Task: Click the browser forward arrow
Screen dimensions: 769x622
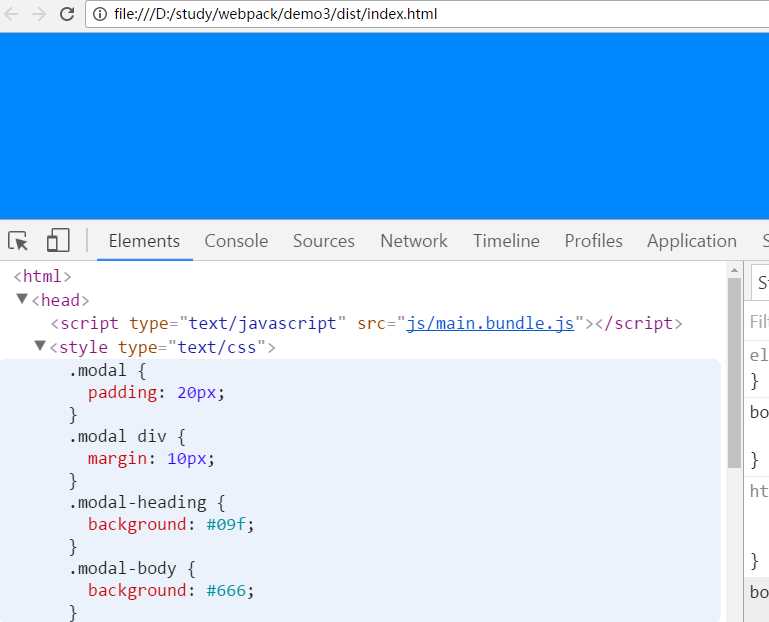Action: [x=39, y=14]
